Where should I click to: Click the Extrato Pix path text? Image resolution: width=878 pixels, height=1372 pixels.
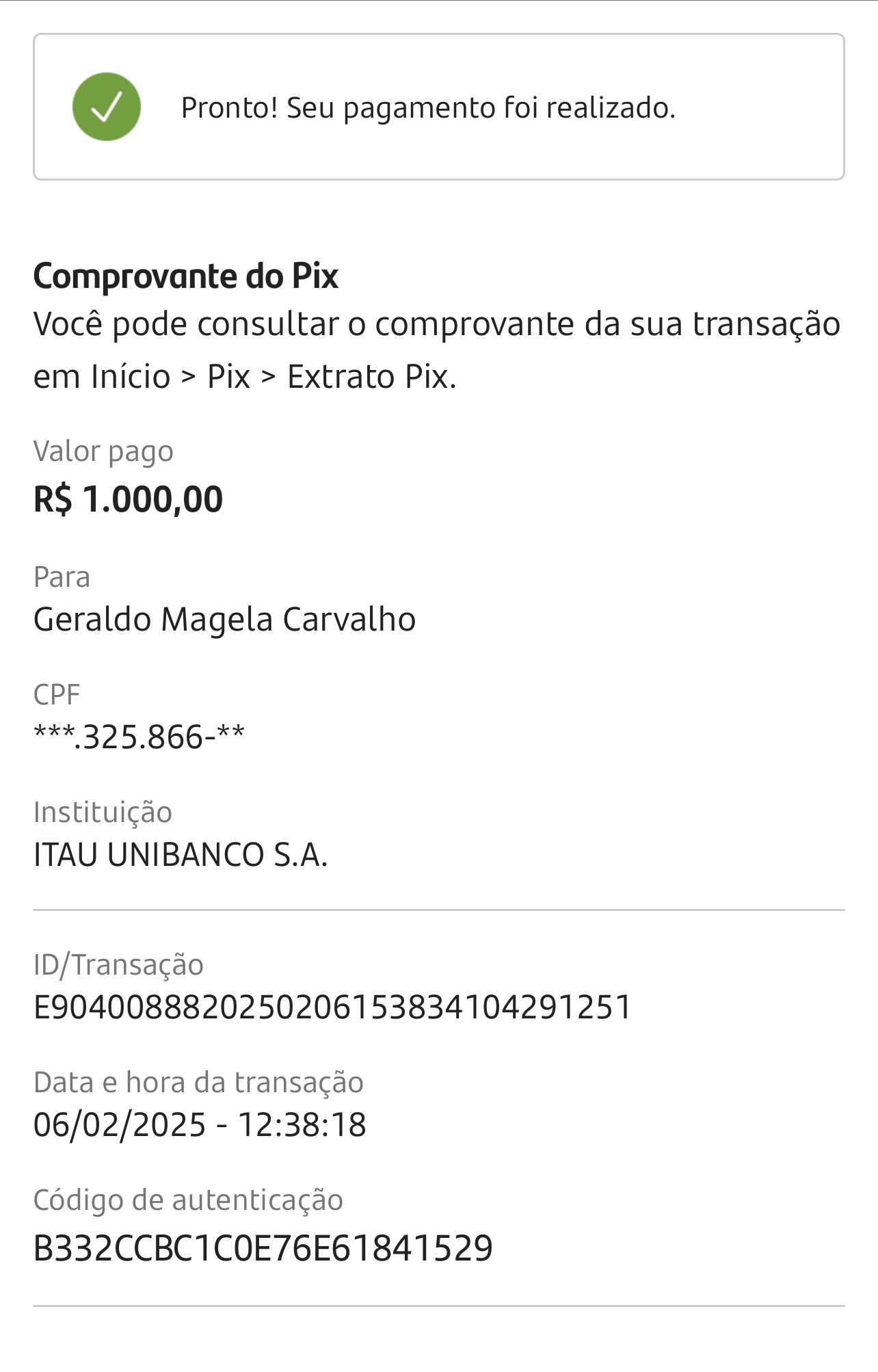click(x=371, y=377)
